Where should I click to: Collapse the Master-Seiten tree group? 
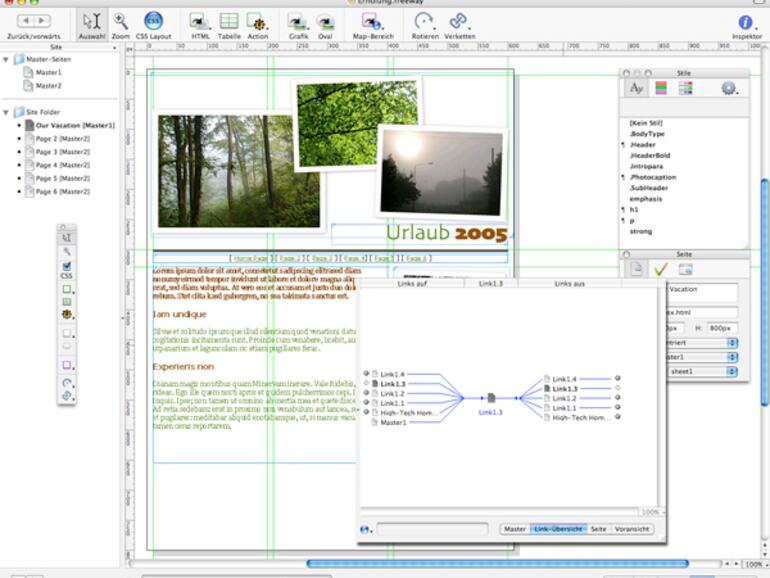click(6, 60)
